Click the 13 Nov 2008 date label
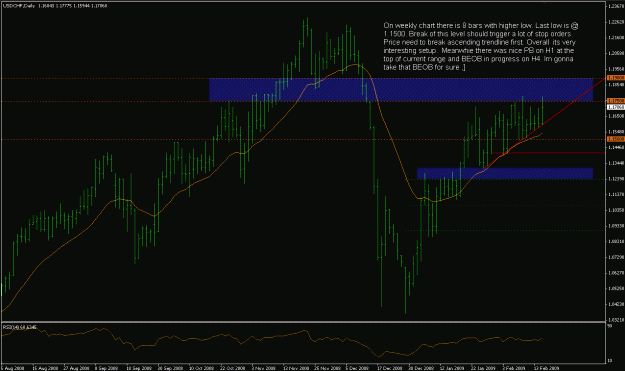Screen dimensions: 625x371 point(296,368)
